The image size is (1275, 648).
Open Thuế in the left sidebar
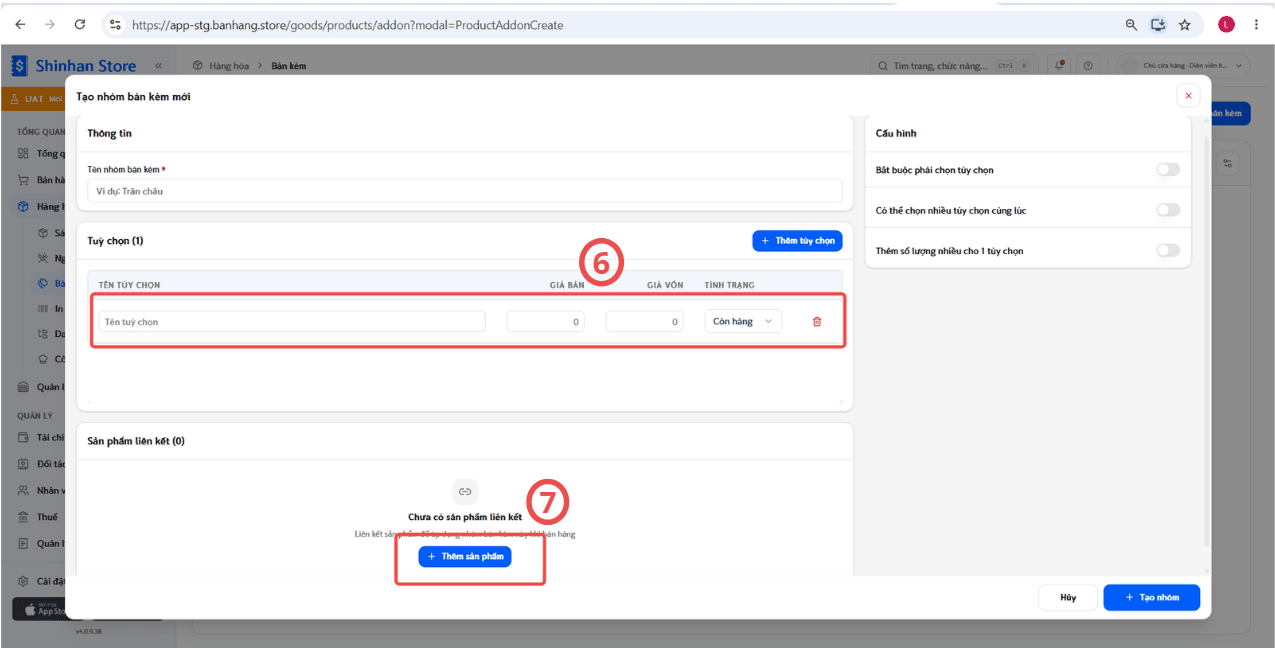click(x=47, y=517)
